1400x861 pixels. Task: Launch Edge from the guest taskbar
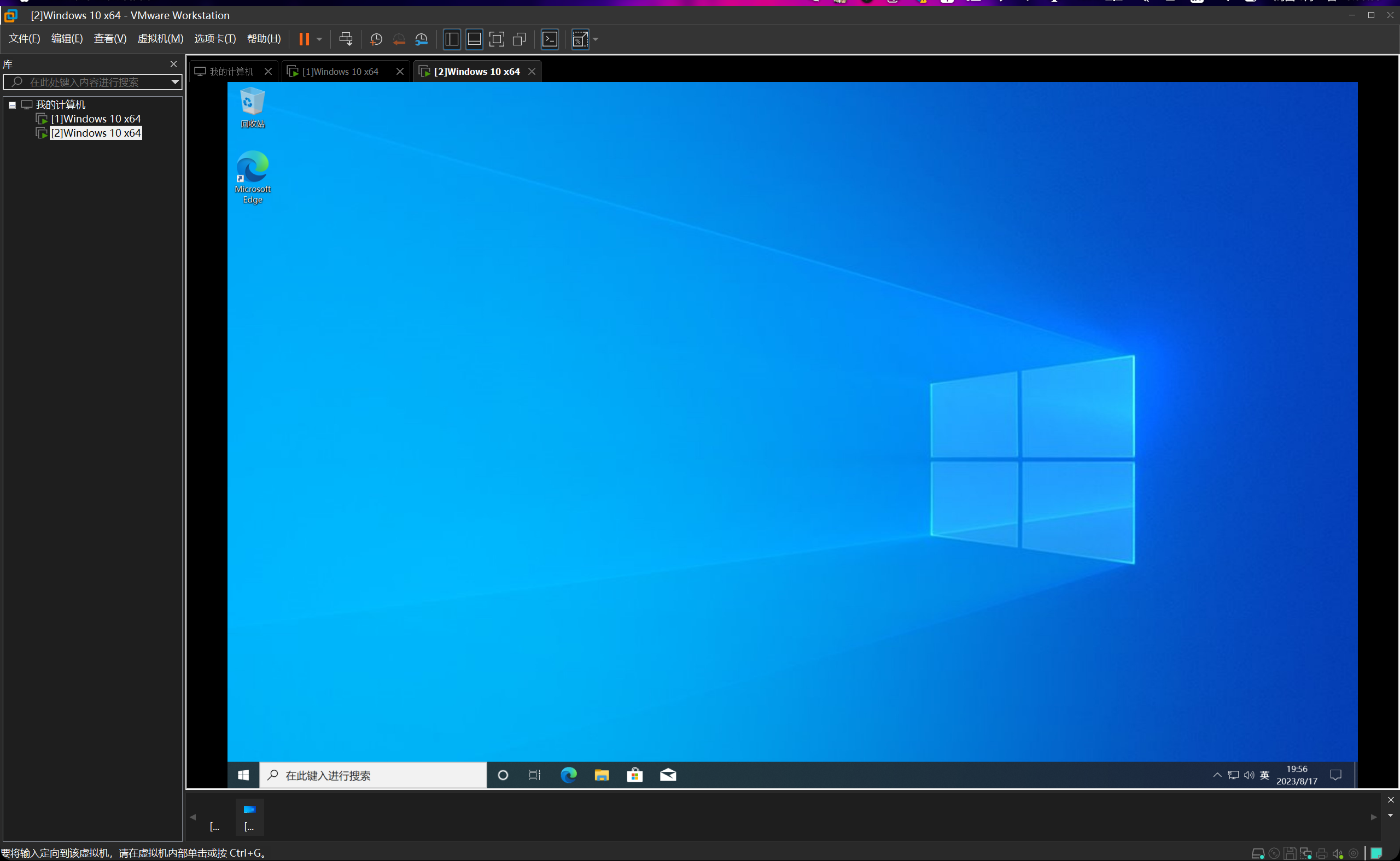pos(568,775)
